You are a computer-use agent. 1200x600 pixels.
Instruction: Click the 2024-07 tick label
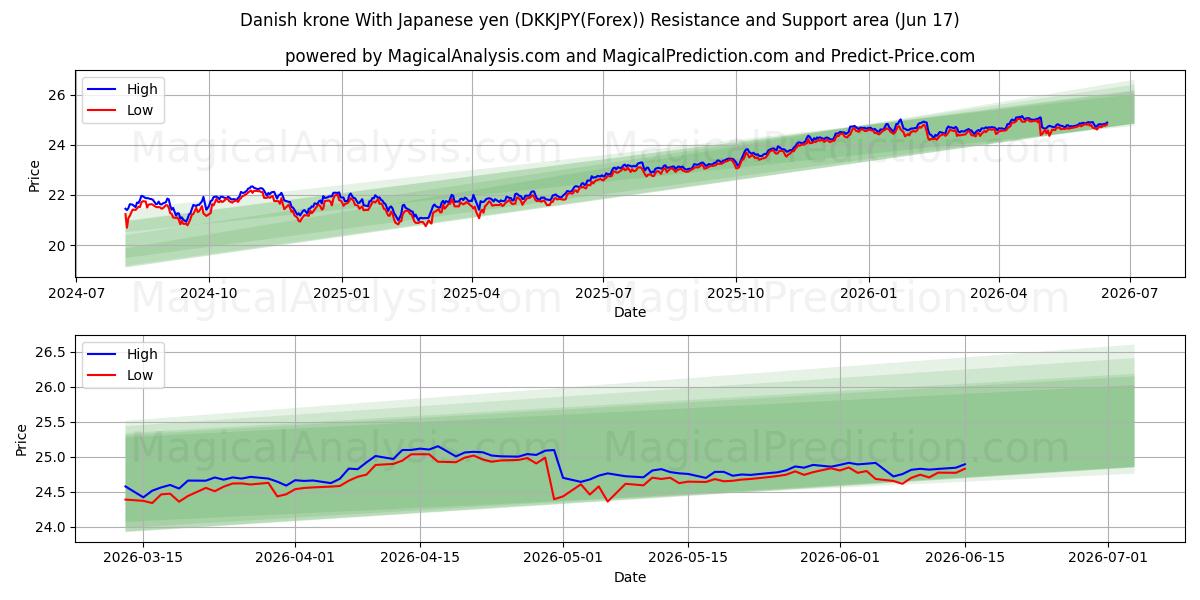77,294
